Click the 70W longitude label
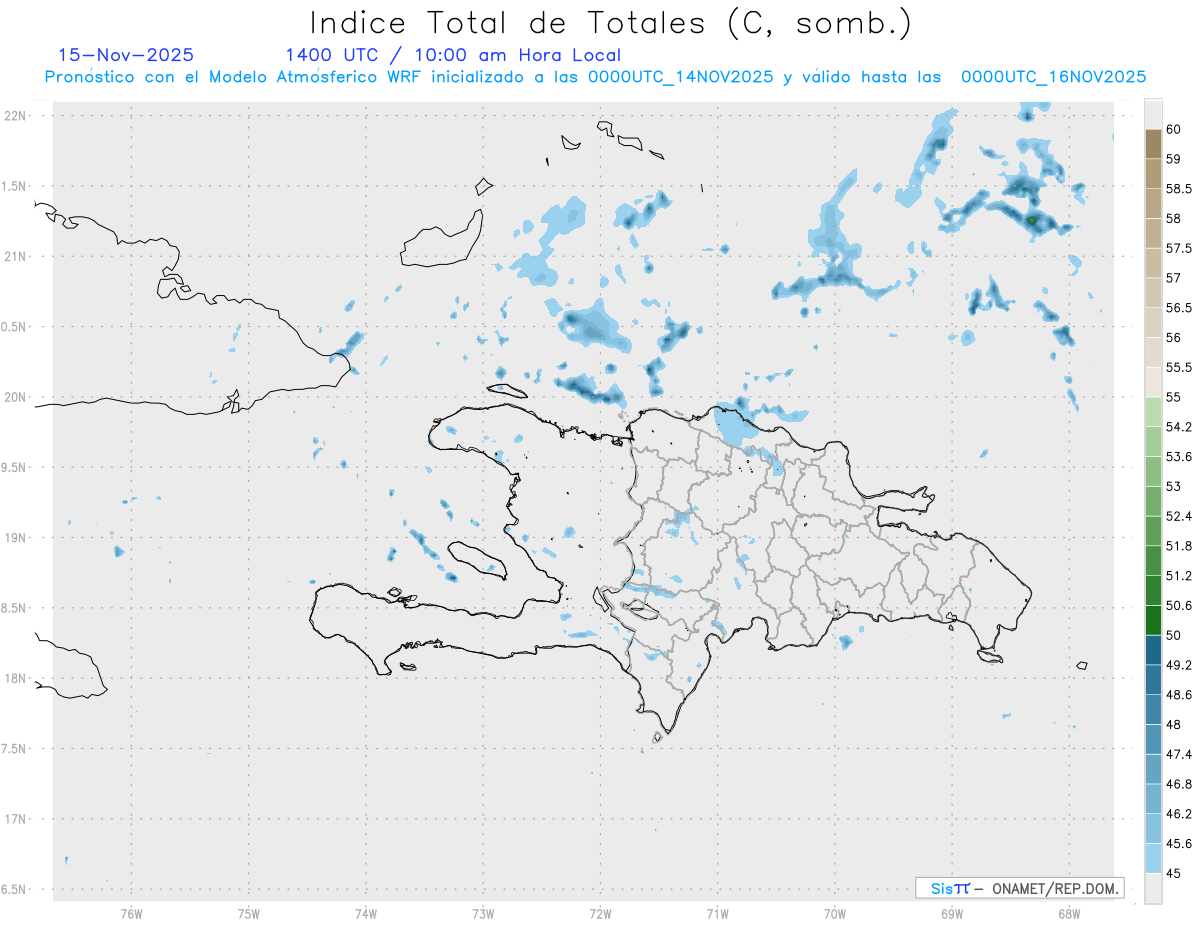Screen dimensions: 1200x927 tap(835, 913)
